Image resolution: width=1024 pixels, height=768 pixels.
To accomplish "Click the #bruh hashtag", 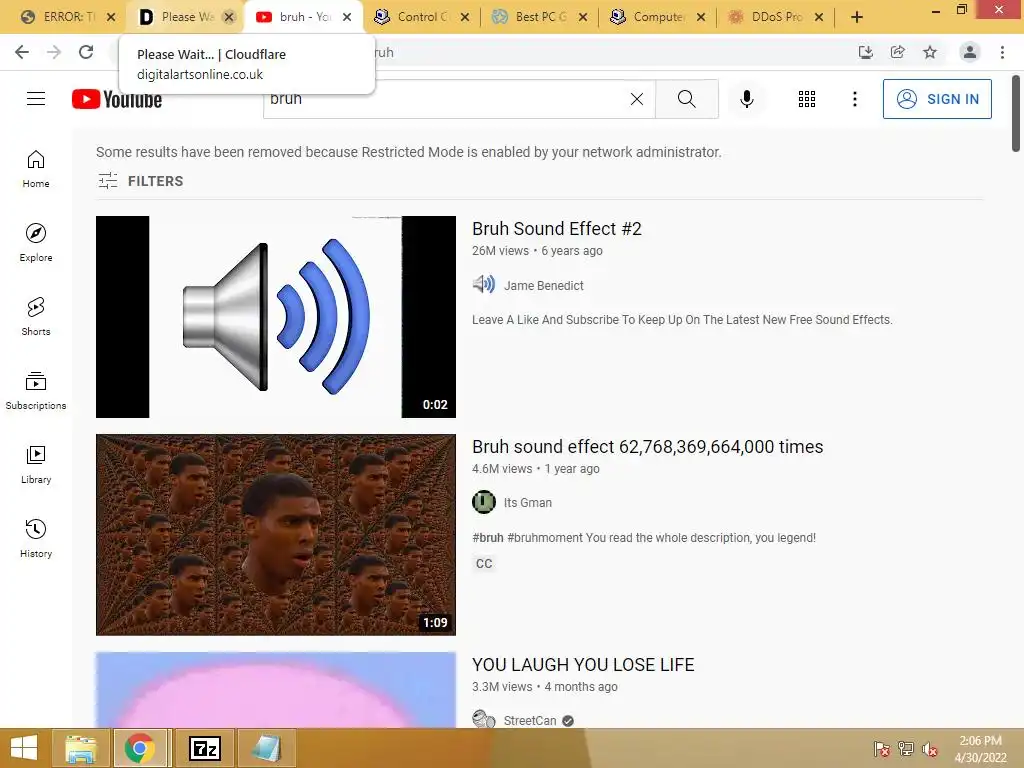I will click(x=488, y=537).
